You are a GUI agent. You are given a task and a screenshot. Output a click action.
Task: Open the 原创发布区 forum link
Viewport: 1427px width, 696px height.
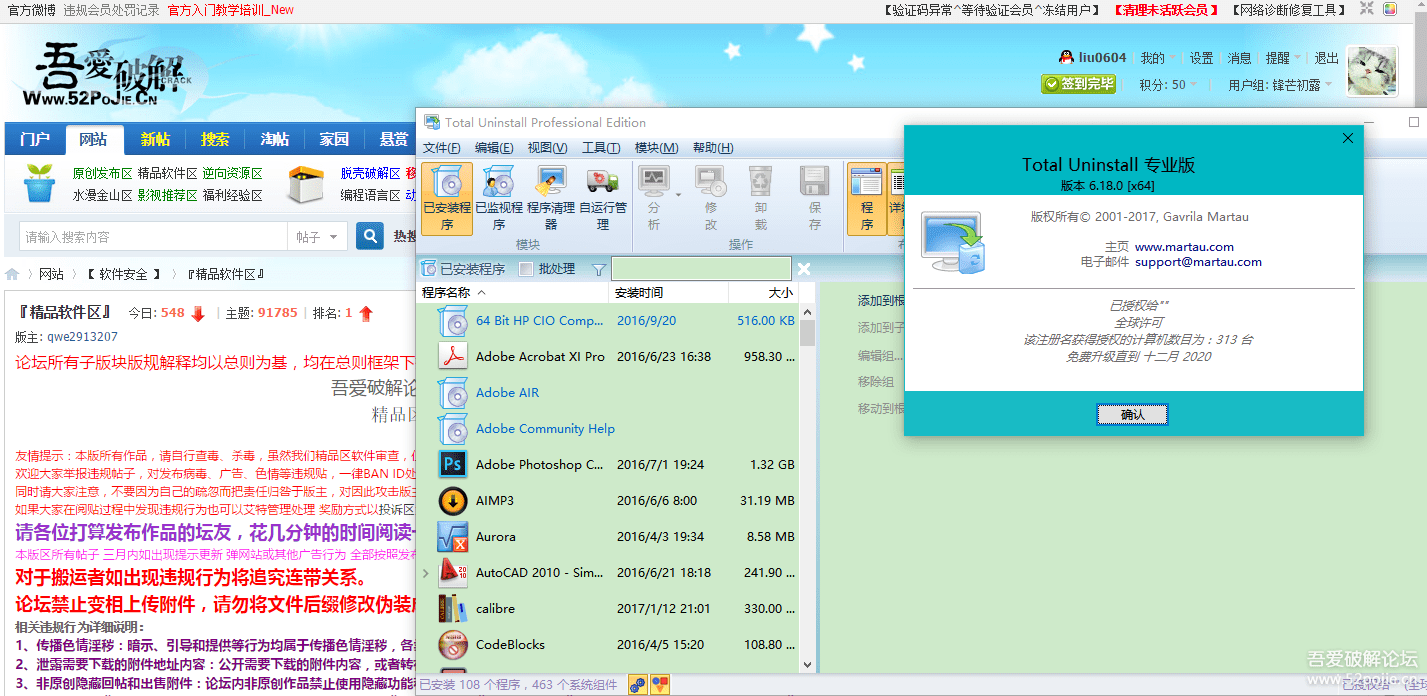[x=102, y=173]
